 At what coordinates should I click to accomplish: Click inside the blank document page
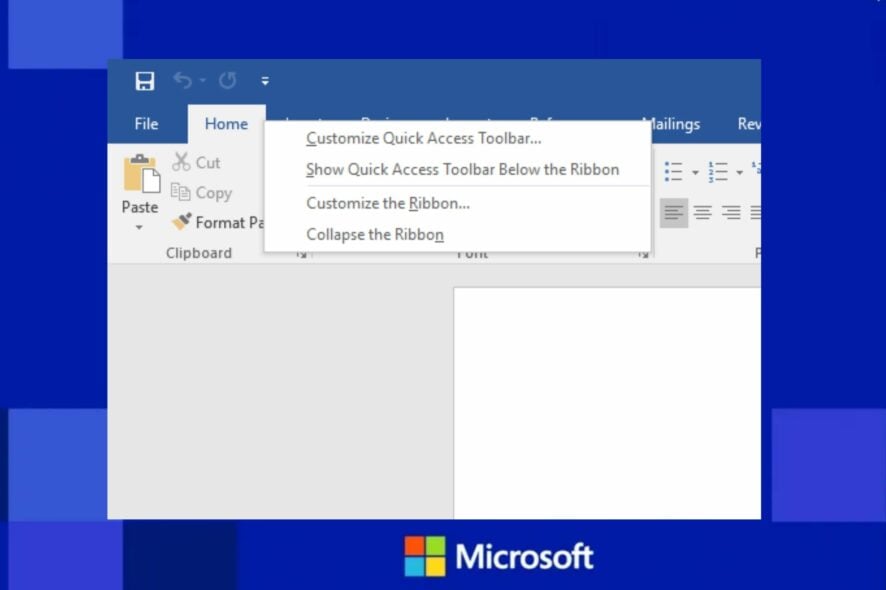point(607,404)
